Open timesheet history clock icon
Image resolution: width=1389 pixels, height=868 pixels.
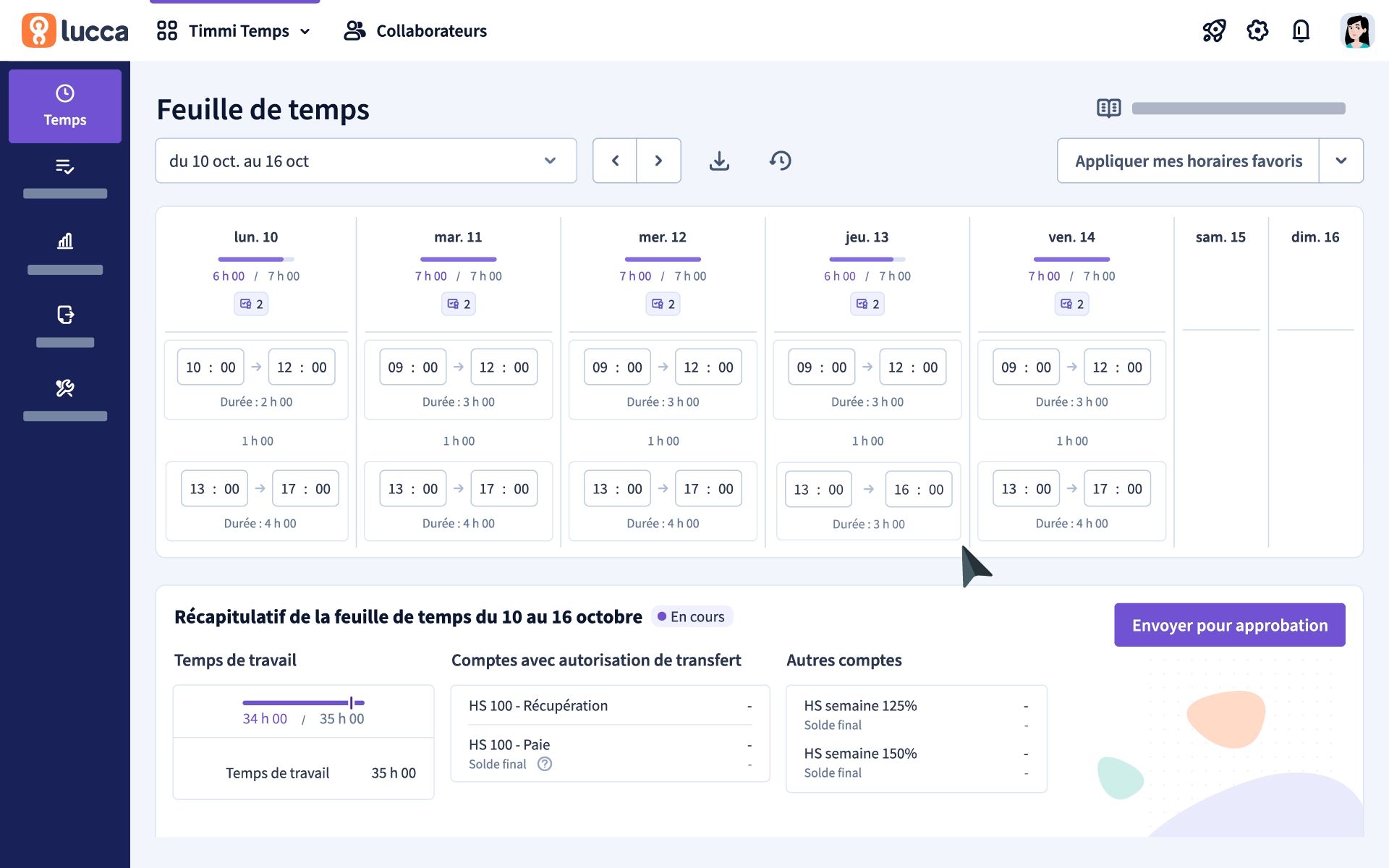(780, 161)
